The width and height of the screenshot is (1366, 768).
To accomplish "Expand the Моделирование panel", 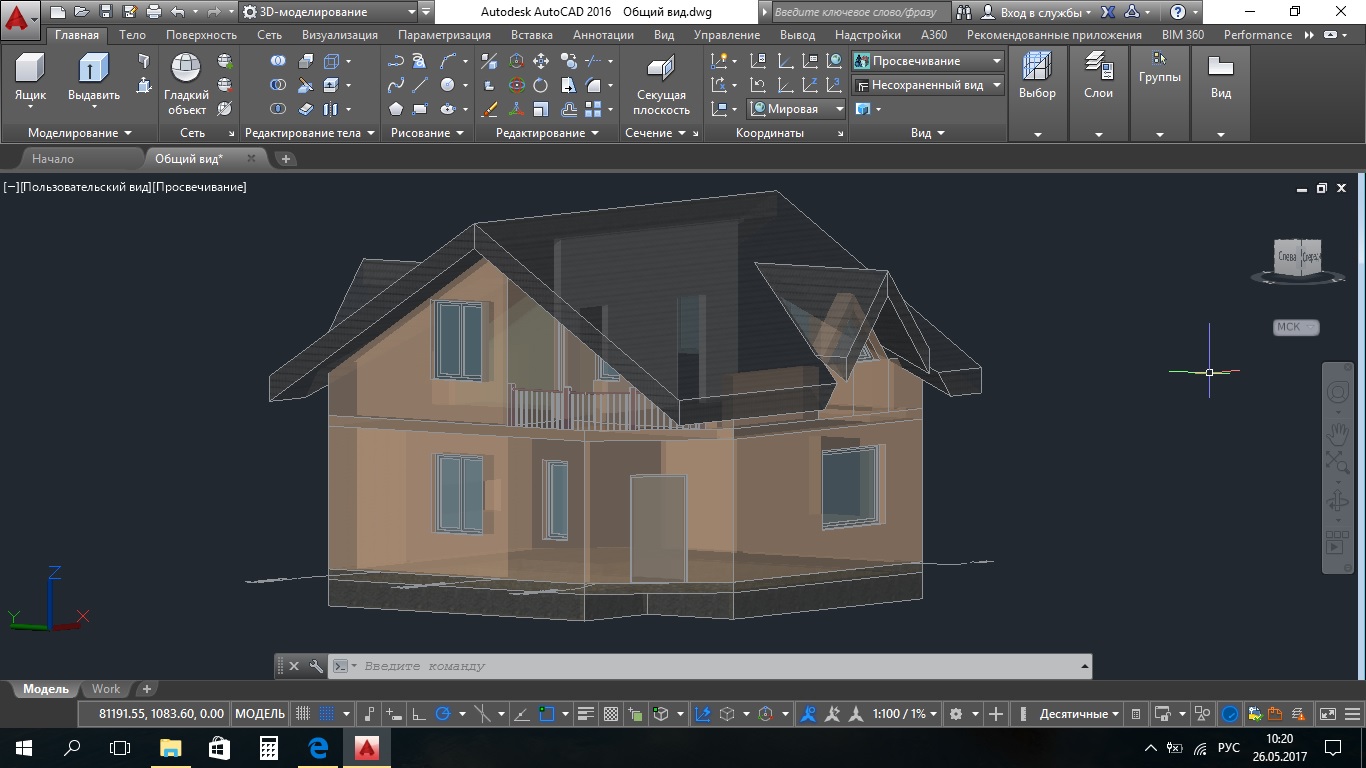I will click(x=79, y=133).
